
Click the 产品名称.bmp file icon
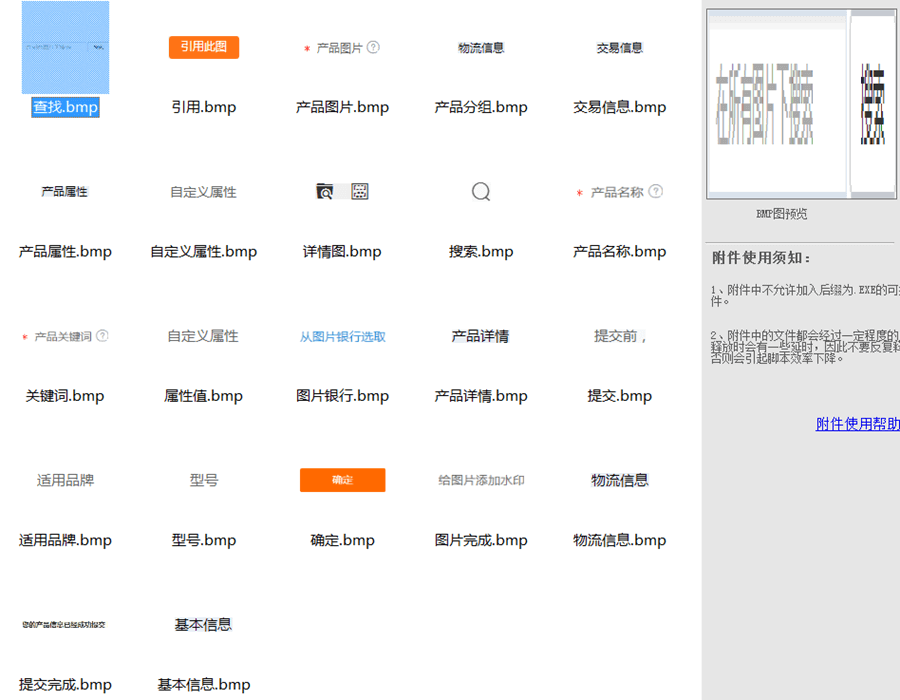click(x=619, y=192)
